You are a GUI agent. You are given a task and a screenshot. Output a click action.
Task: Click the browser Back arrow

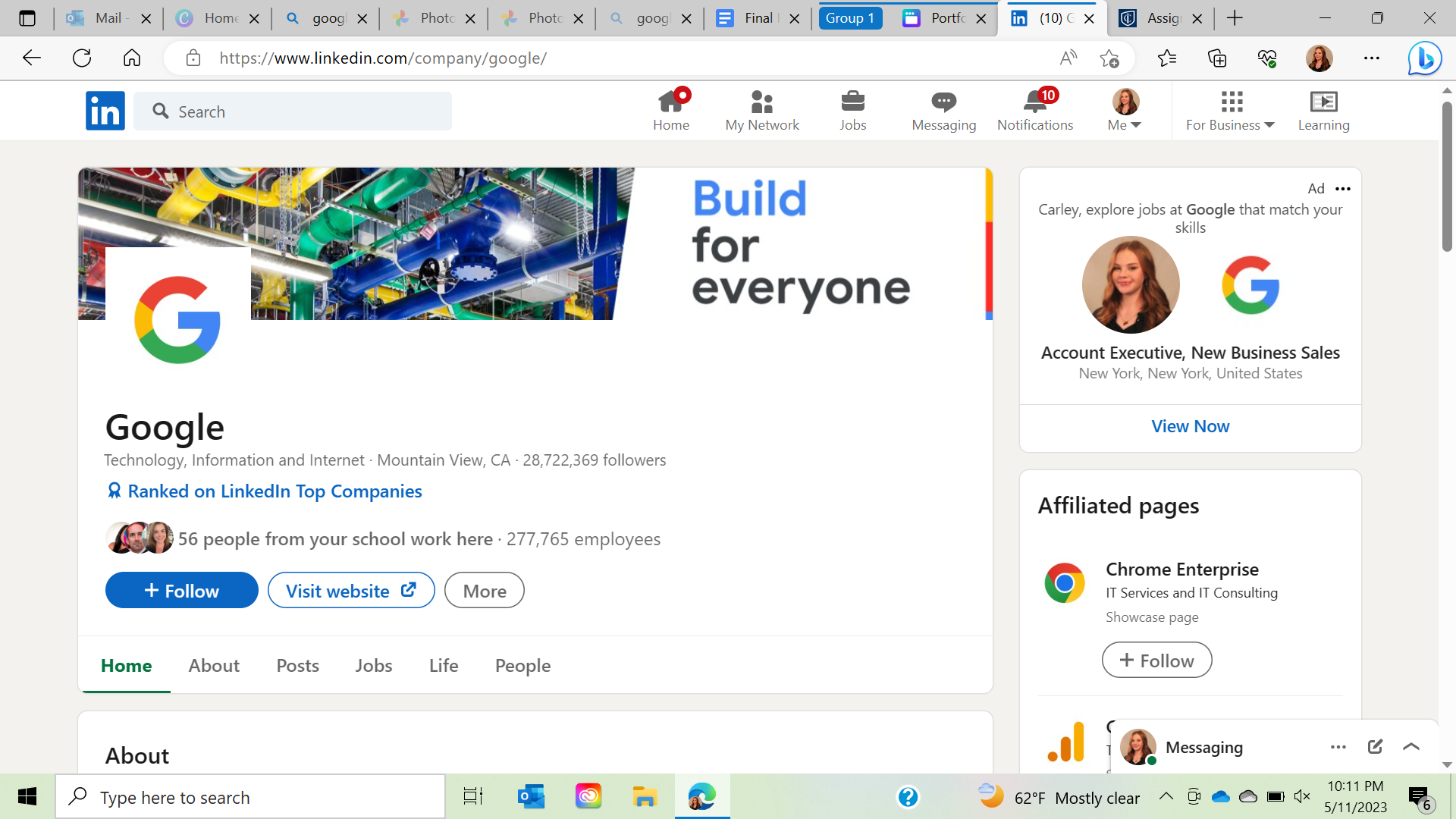point(31,58)
